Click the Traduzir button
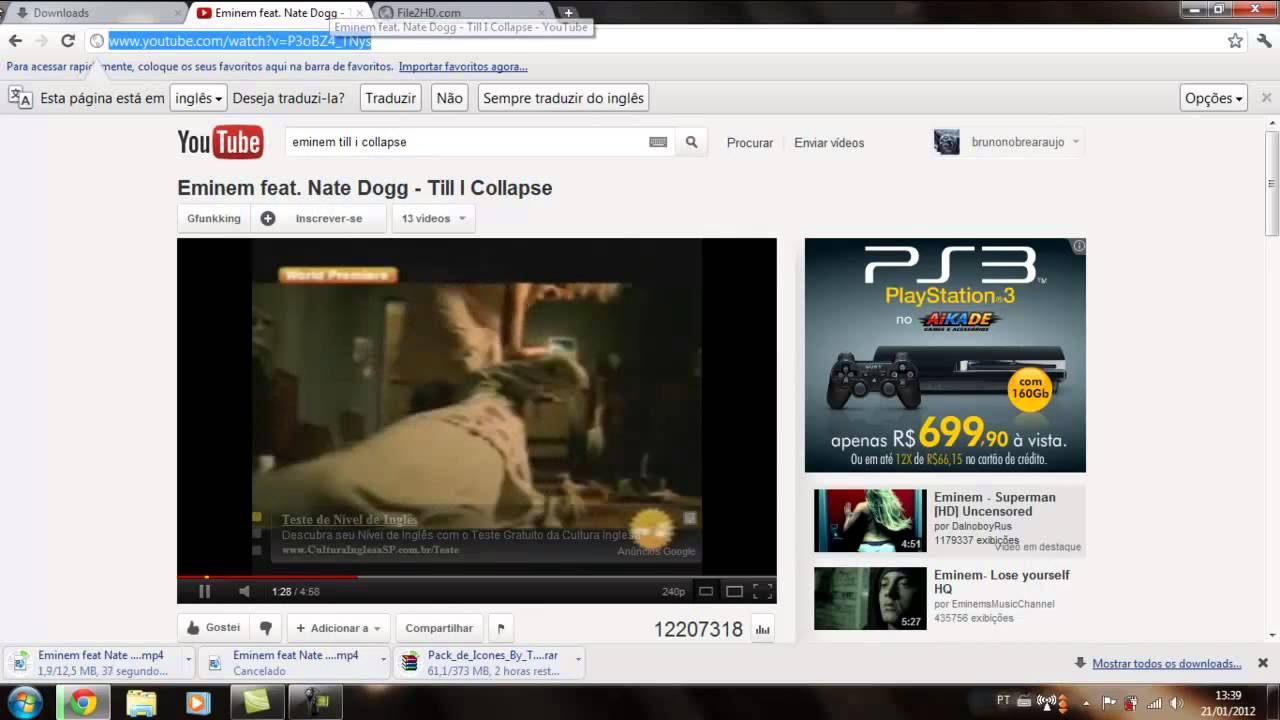1280x720 pixels. [390, 98]
